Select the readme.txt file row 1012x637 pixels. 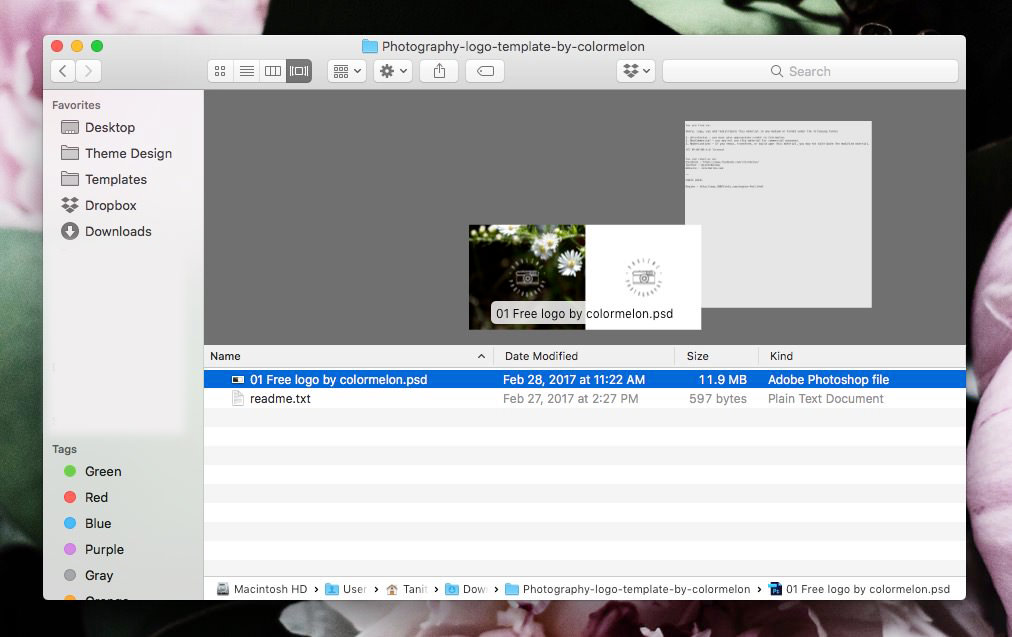click(280, 398)
